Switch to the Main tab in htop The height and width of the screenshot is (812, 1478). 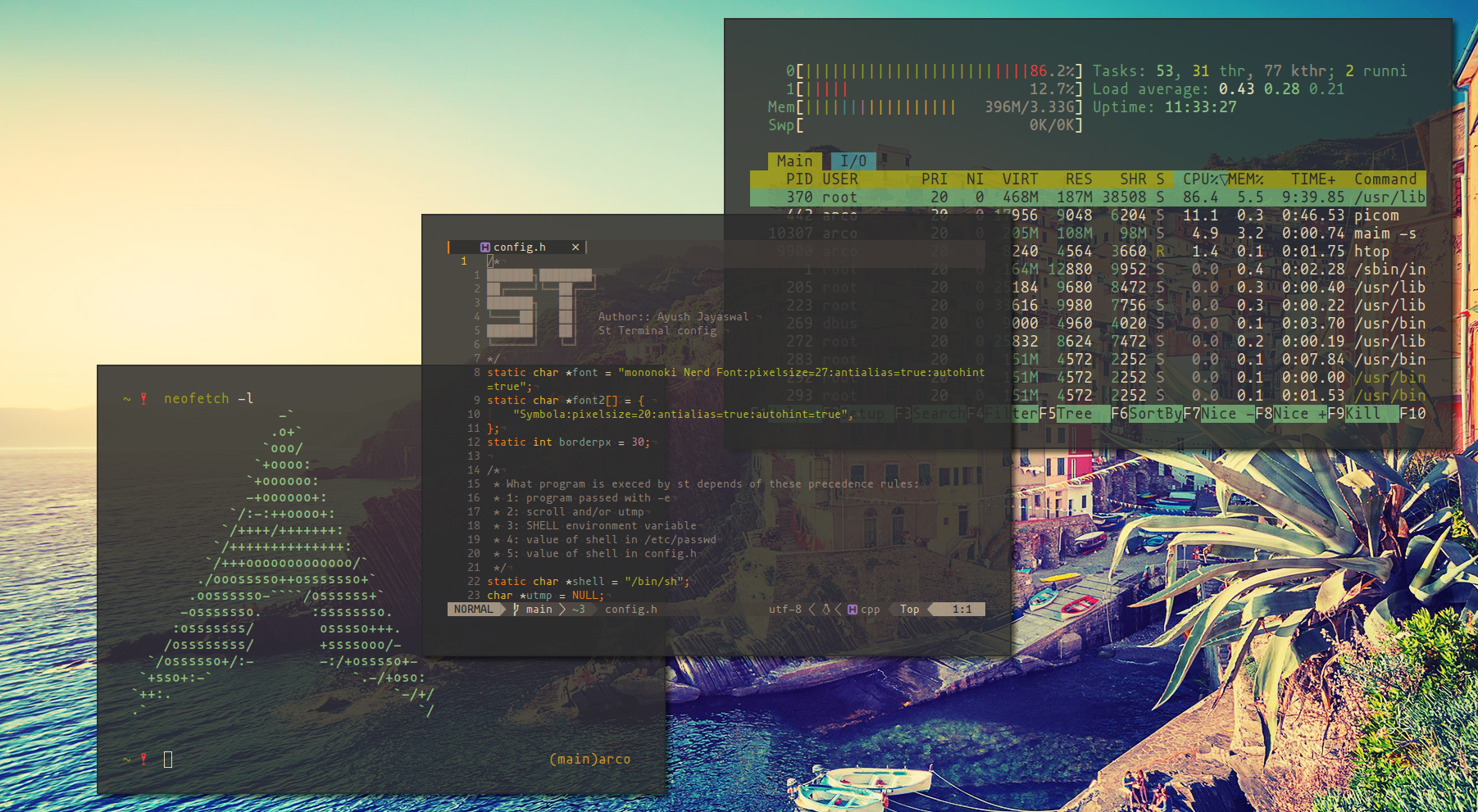coord(794,161)
